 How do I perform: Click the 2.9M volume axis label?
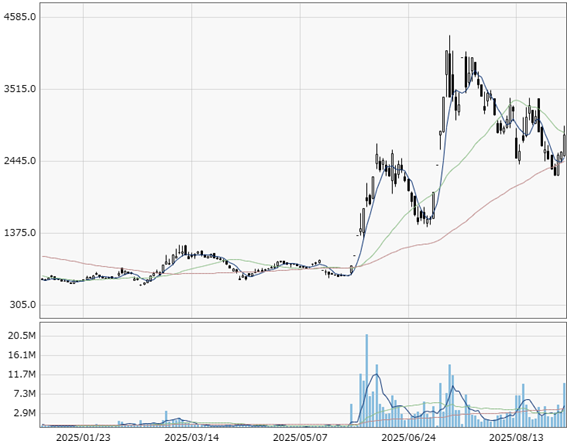point(25,413)
